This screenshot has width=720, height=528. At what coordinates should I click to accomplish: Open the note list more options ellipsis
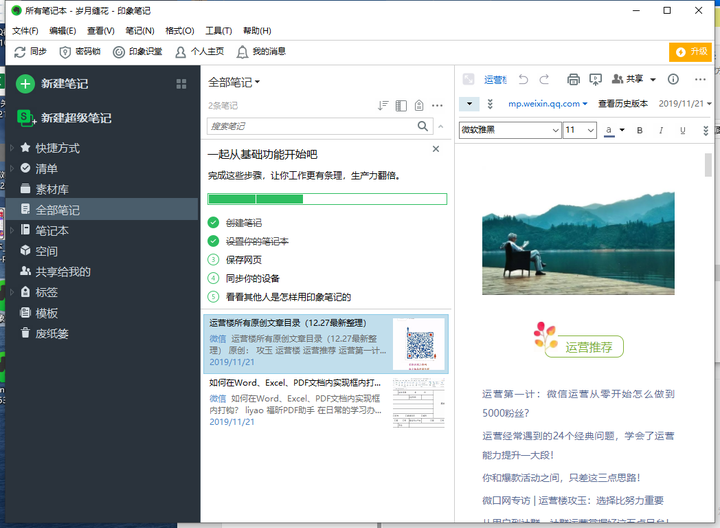coord(437,106)
